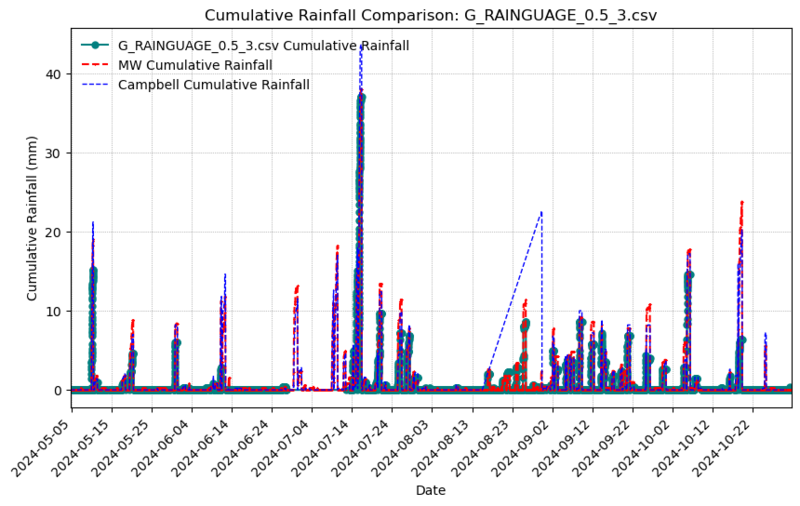Click the red dashed legend swatch
Image resolution: width=800 pixels, height=506 pixels.
tap(95, 65)
